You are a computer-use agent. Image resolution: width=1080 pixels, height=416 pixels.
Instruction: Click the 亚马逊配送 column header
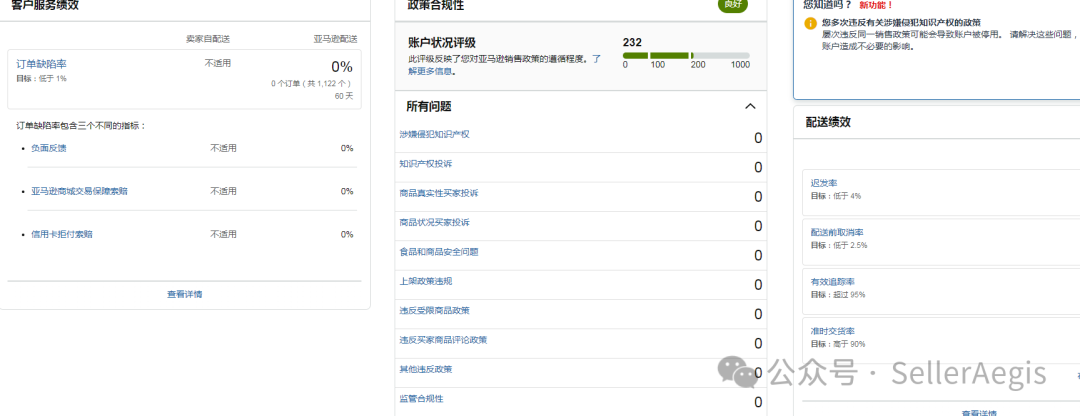335,39
